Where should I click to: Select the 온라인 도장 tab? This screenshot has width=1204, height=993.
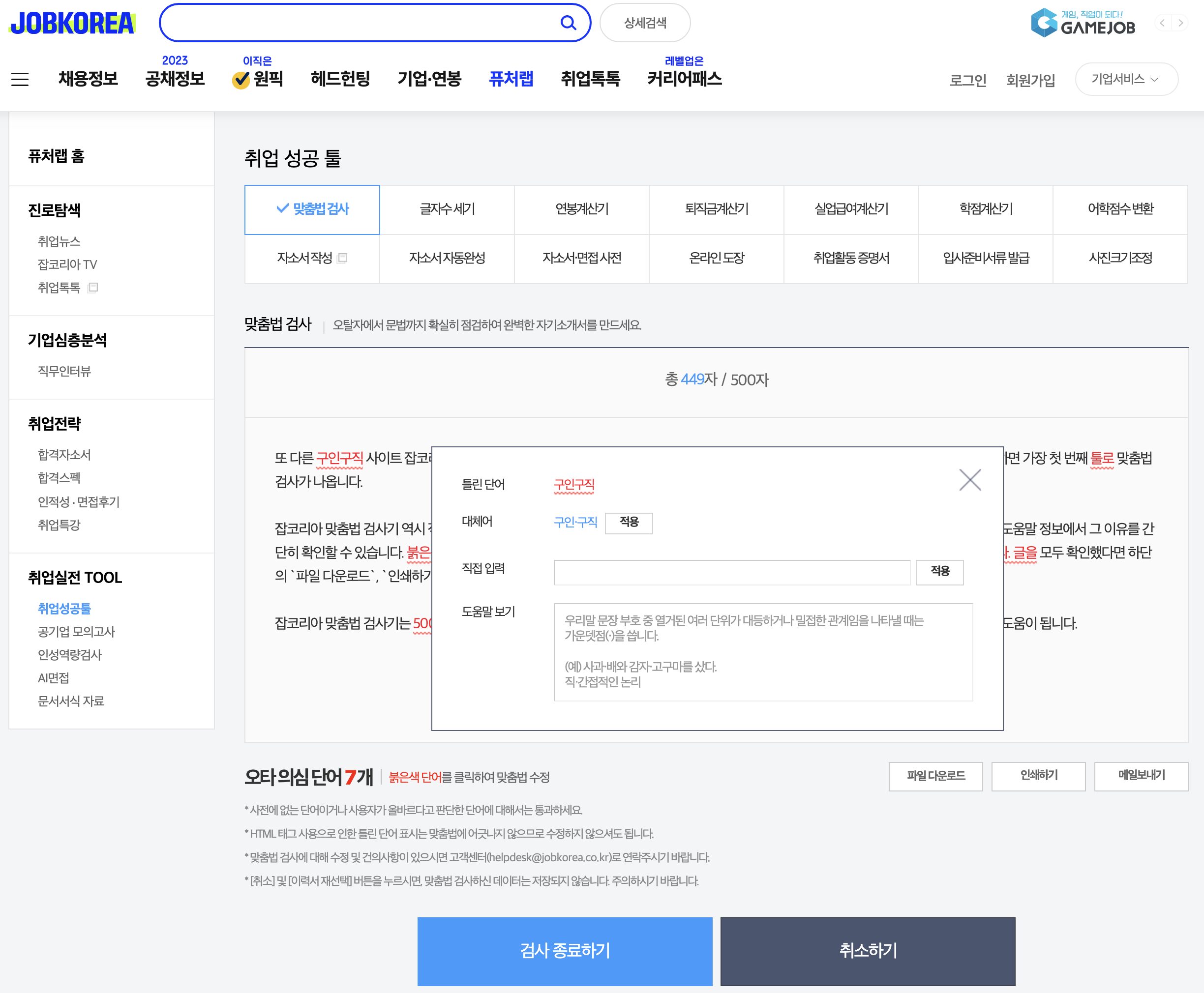pyautogui.click(x=717, y=259)
